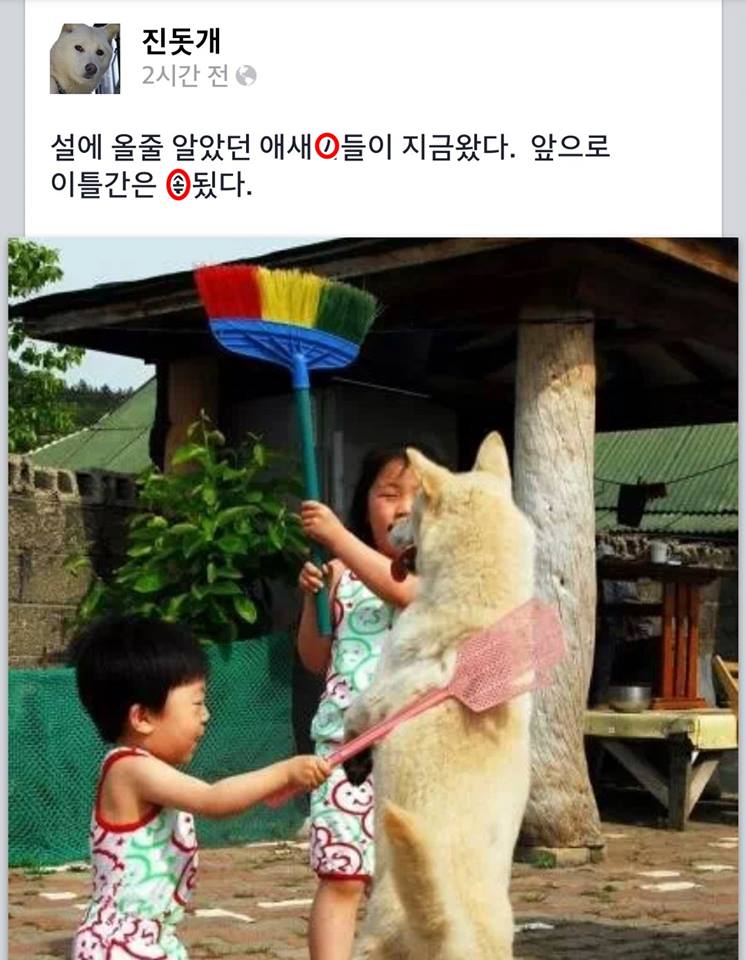The image size is (746, 960).
Task: Click the wooden bench at right
Action: point(661,753)
